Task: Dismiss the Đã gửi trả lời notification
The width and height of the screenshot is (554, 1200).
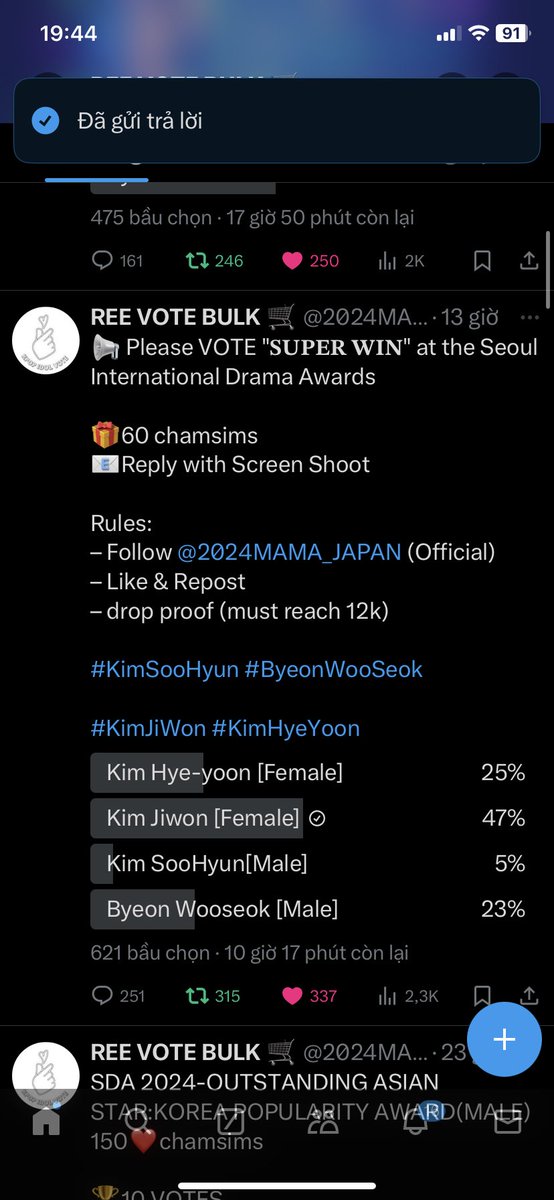Action: [x=277, y=121]
